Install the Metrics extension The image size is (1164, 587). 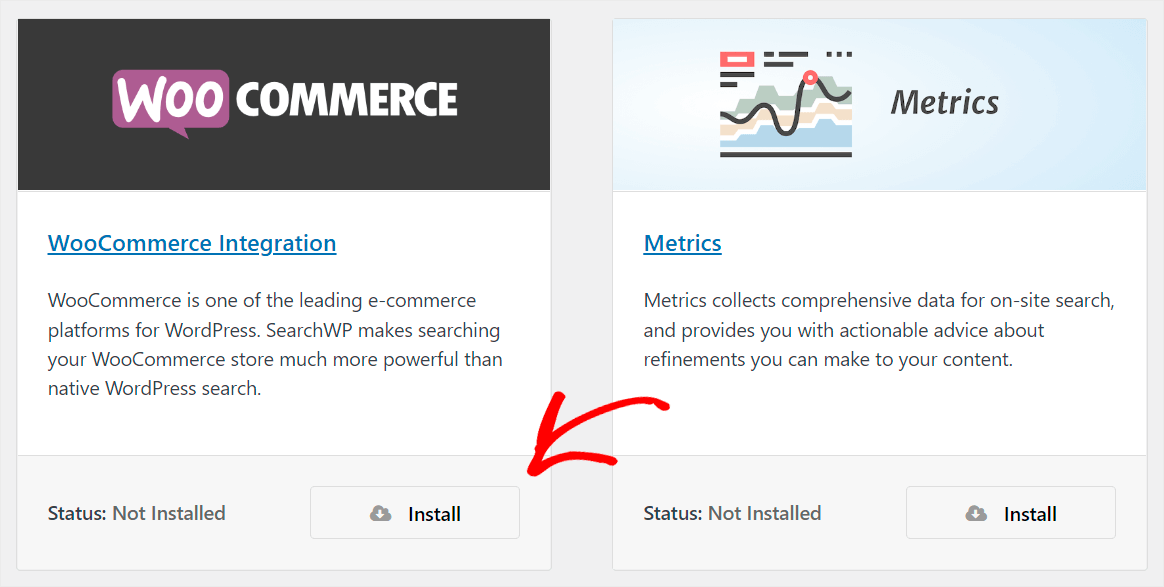coord(1010,512)
